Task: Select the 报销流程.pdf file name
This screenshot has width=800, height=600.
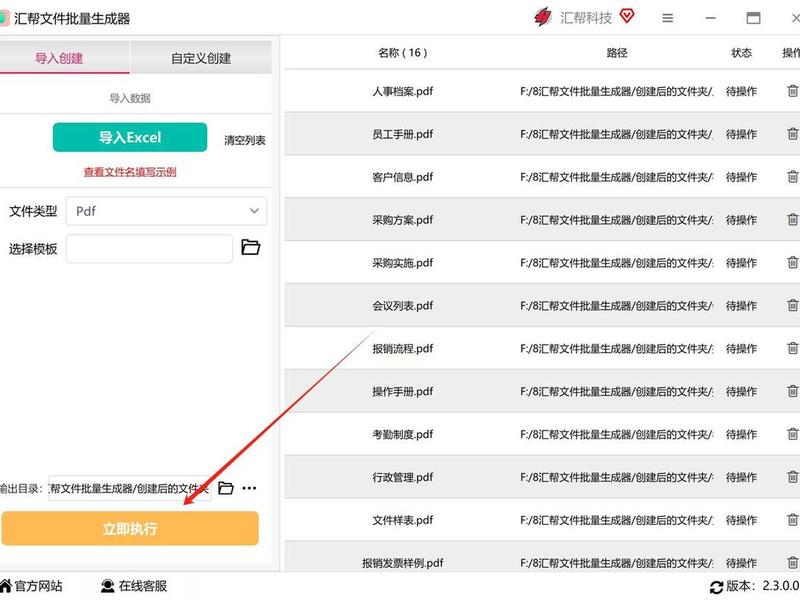Action: click(x=403, y=348)
